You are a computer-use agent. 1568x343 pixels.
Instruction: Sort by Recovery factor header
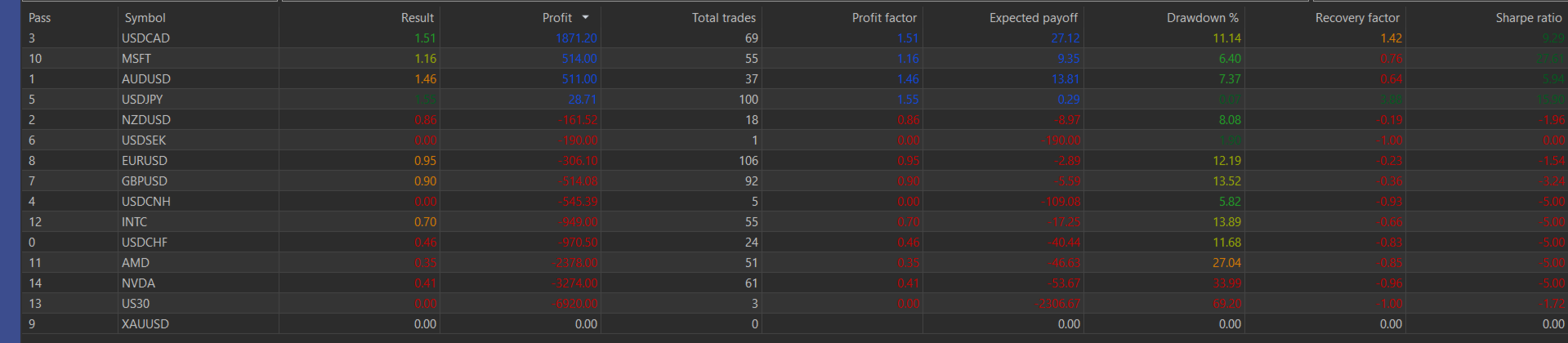(x=1357, y=17)
